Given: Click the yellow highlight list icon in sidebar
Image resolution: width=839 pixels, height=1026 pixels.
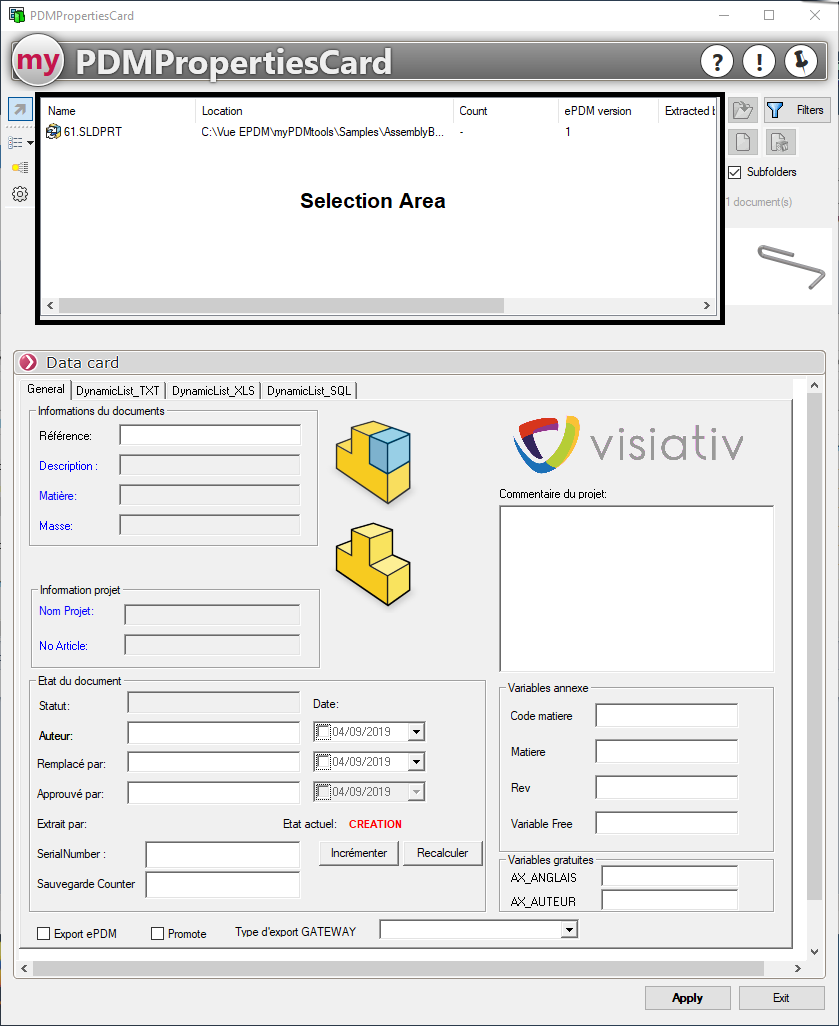Looking at the screenshot, I should click(x=20, y=168).
